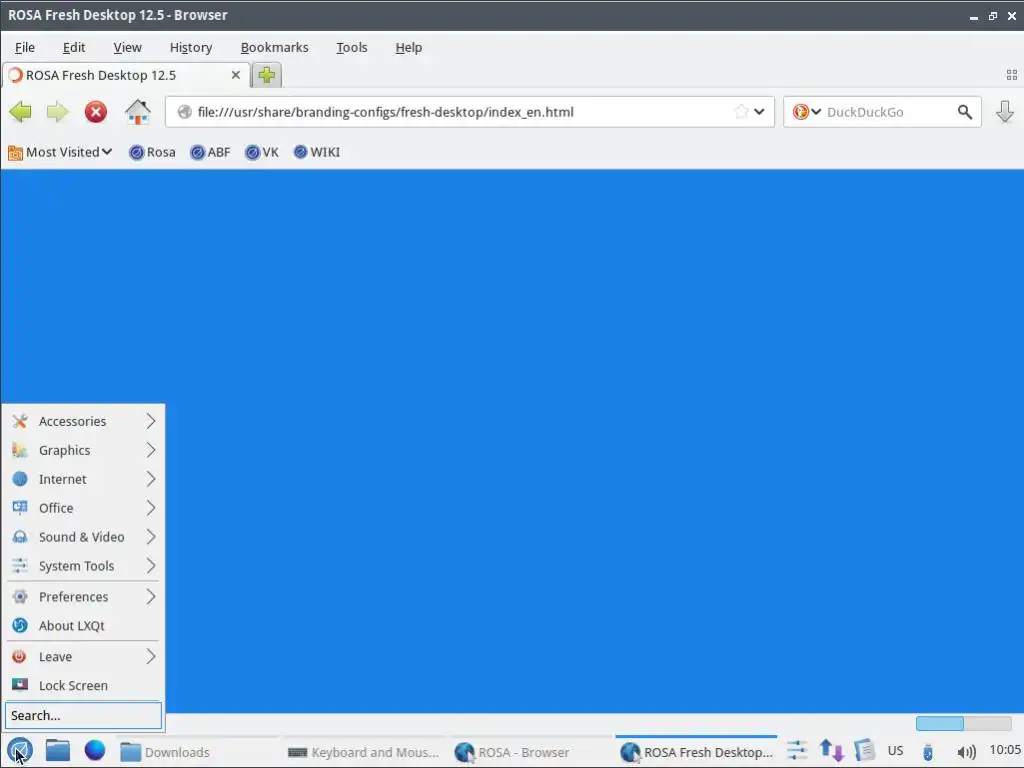Switch to the Downloads taskbar window

click(x=196, y=752)
